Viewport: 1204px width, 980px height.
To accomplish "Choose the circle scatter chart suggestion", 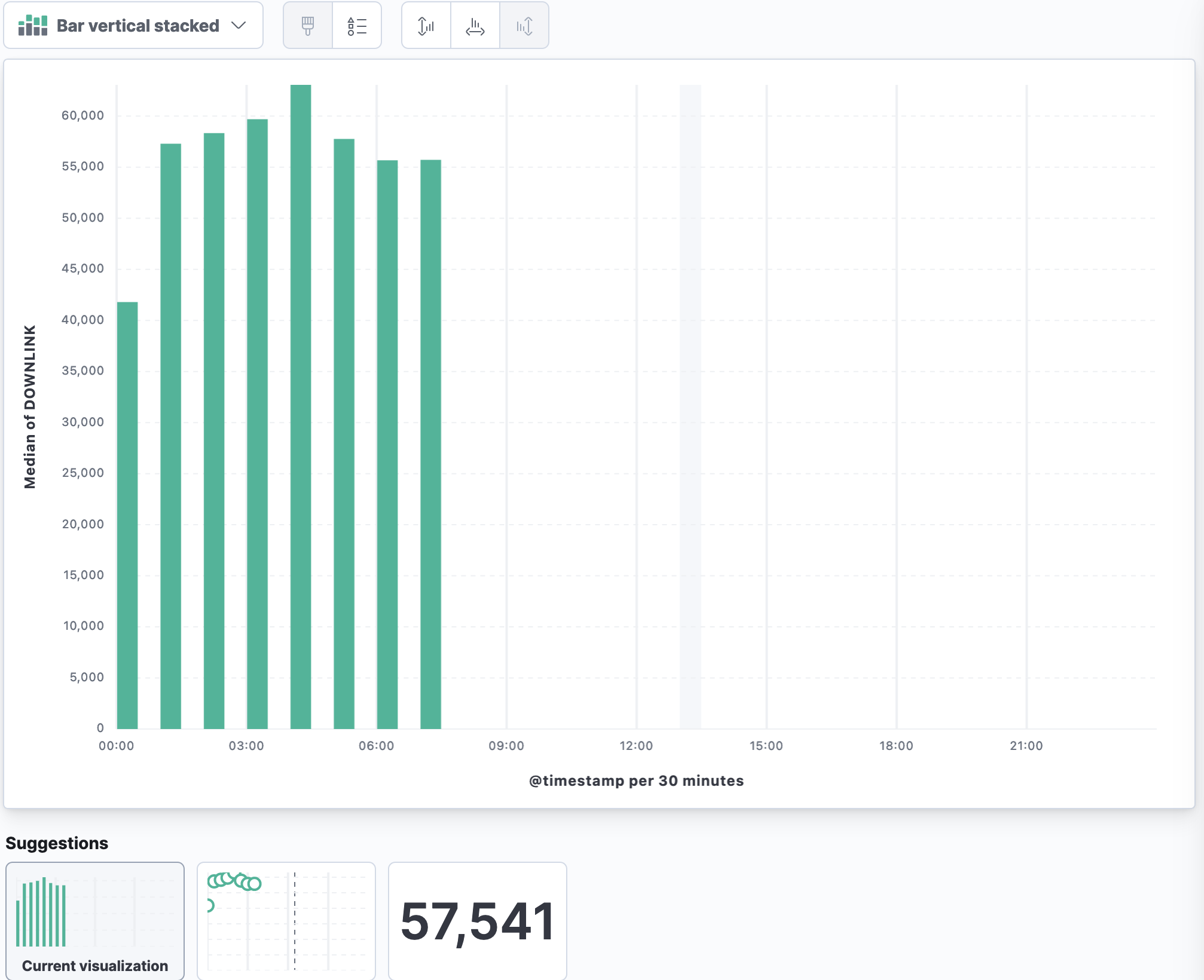I will [286, 920].
